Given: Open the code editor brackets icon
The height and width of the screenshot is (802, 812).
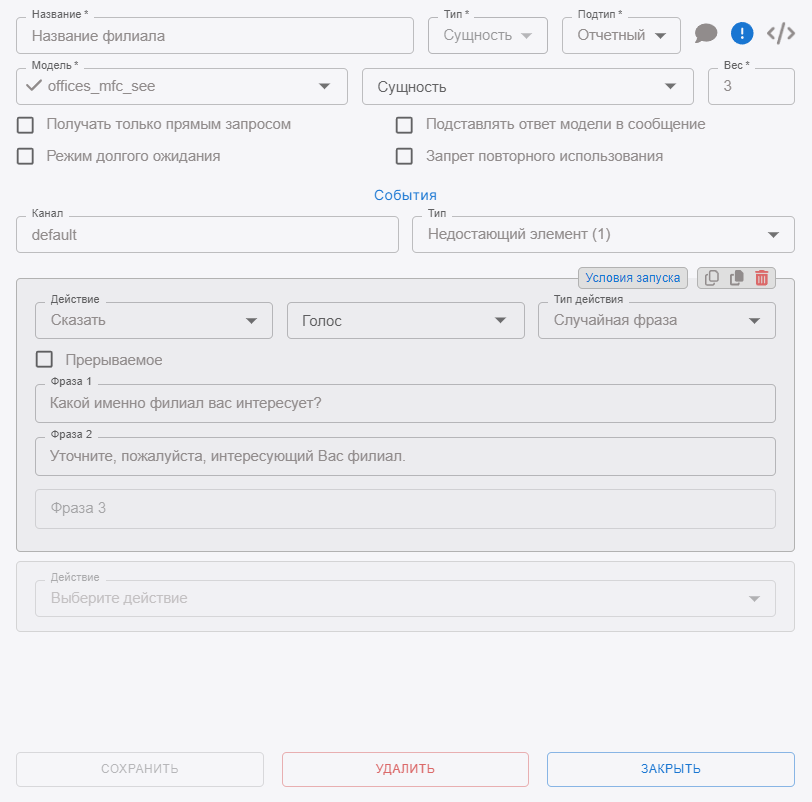Looking at the screenshot, I should (781, 34).
